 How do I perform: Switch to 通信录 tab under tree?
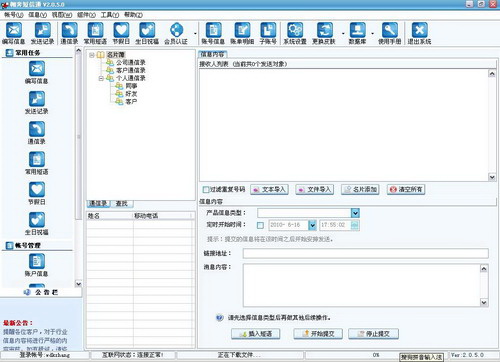point(99,203)
